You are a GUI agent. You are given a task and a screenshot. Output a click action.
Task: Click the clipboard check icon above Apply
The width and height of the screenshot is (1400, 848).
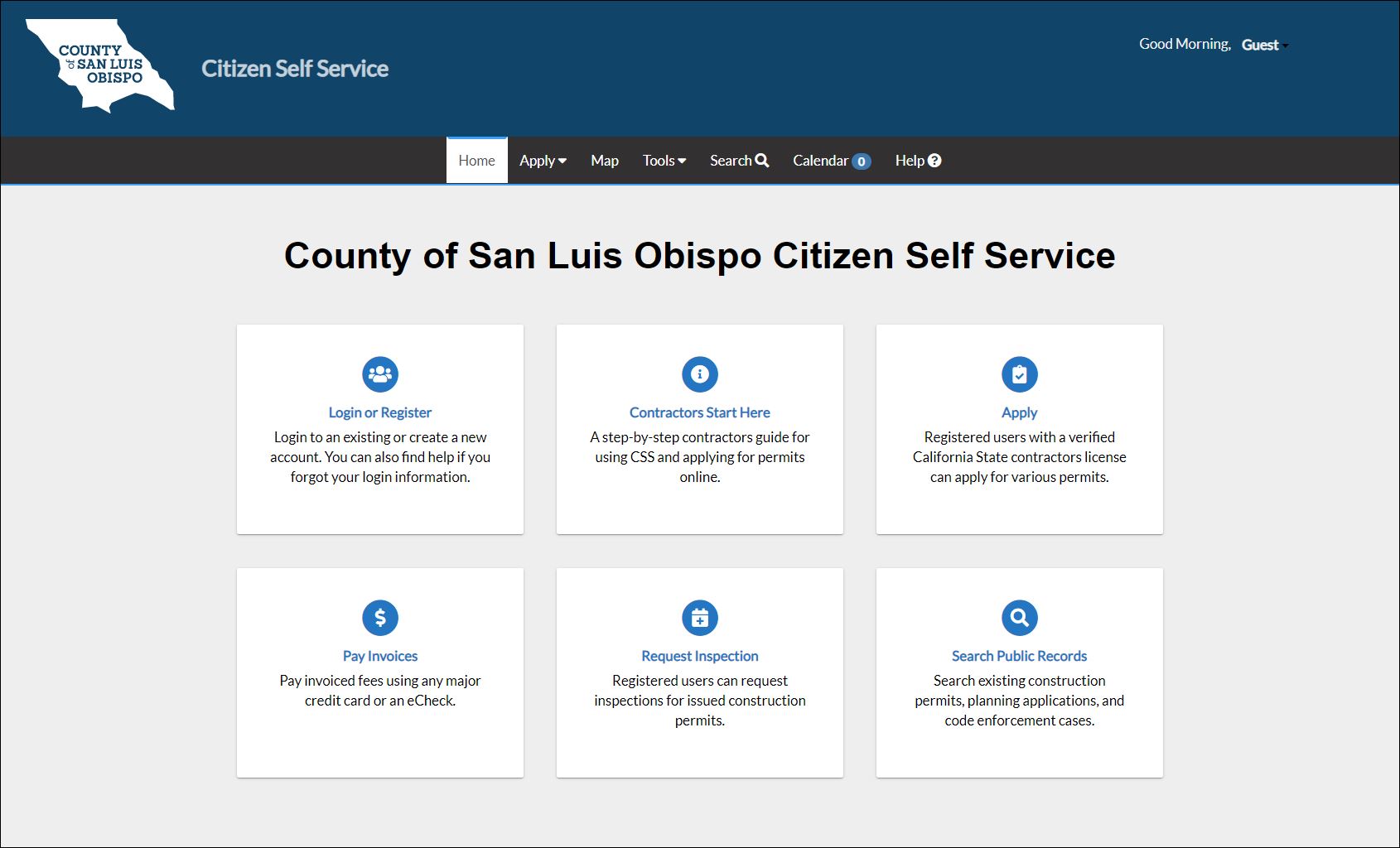click(1019, 374)
